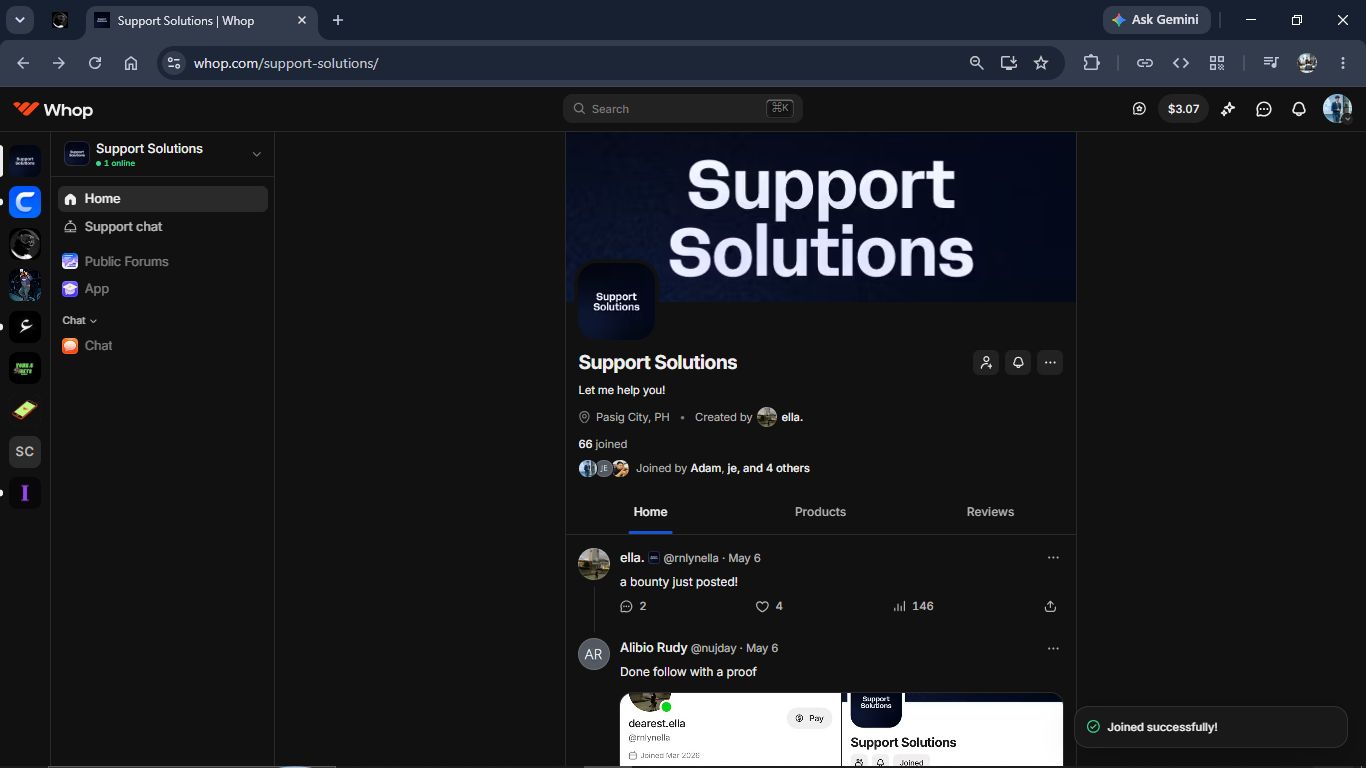The width and height of the screenshot is (1366, 768).
Task: Expand the Support Solutions sidebar header dropdown
Action: pyautogui.click(x=257, y=154)
